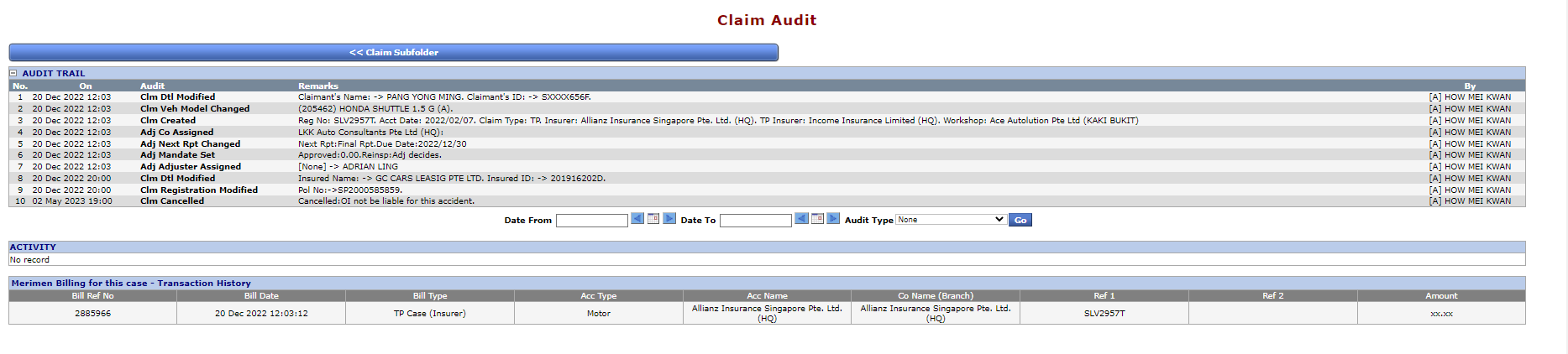Click next-day arrow beside Date To
The height and width of the screenshot is (354, 1568).
(833, 219)
